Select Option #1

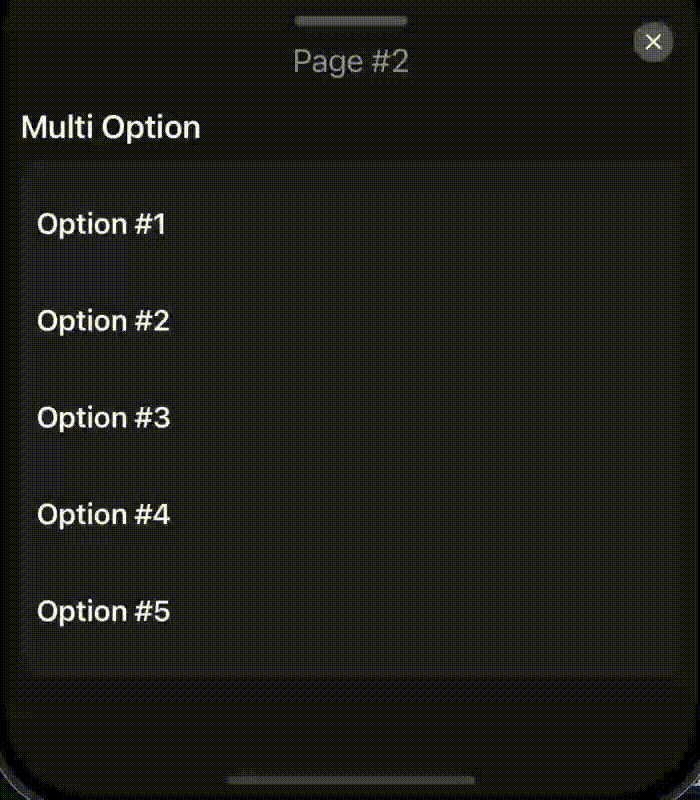(101, 224)
